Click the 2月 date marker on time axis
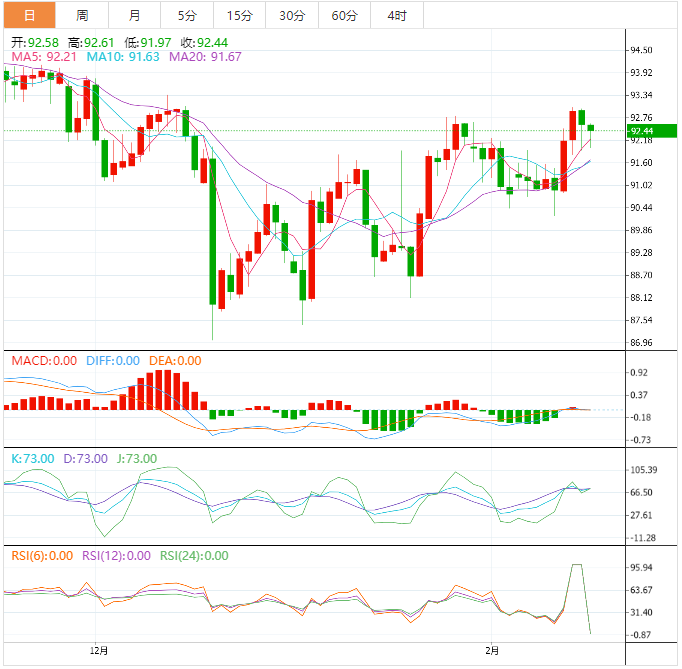This screenshot has height=669, width=682. click(x=489, y=650)
